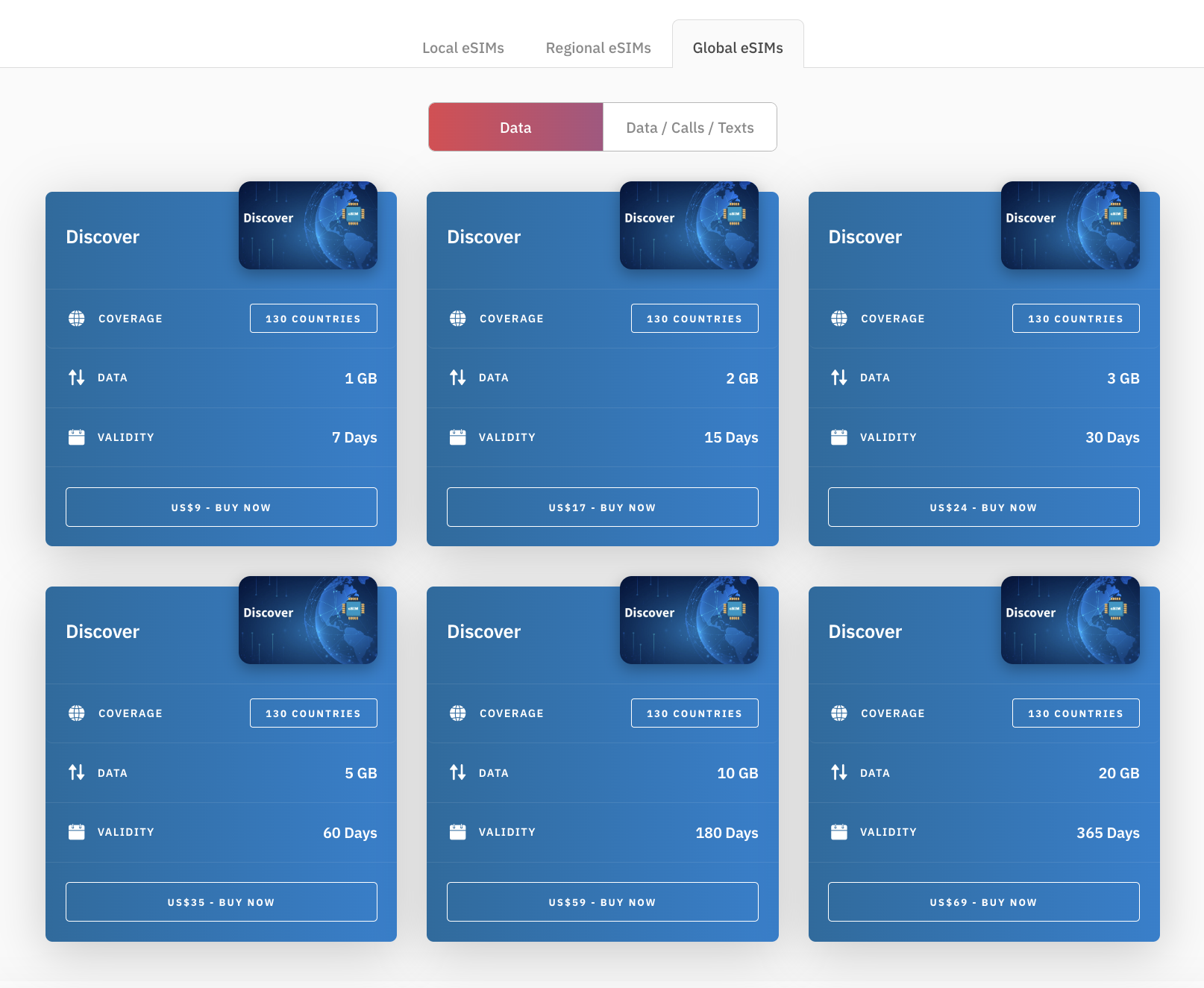This screenshot has height=988, width=1204.
Task: Click the Discover card thumbnail on 10 GB plan
Action: (x=689, y=620)
